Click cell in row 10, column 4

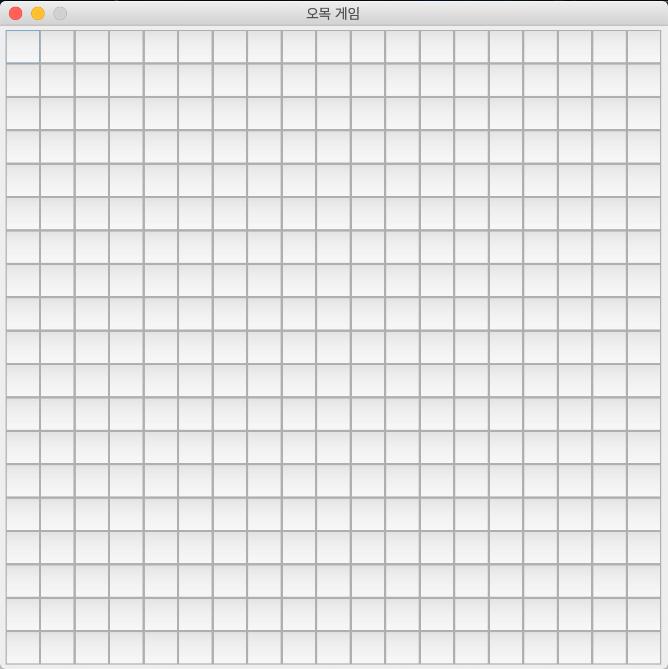coord(127,347)
